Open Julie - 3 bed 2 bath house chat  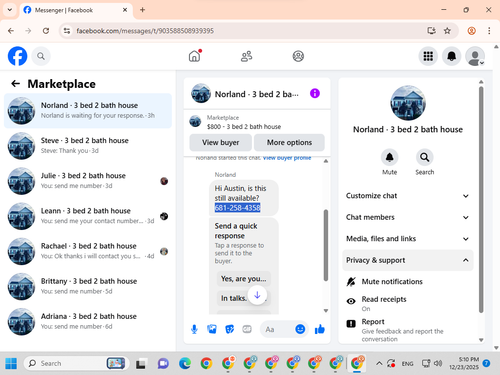pyautogui.click(x=88, y=181)
